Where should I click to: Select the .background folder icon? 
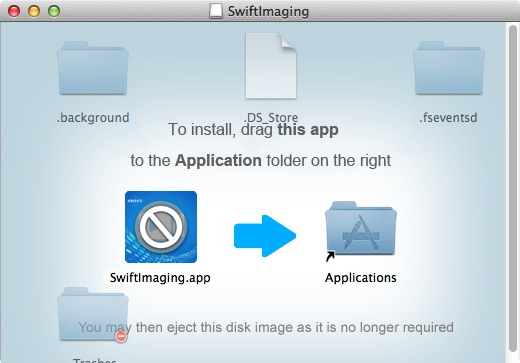click(x=93, y=68)
